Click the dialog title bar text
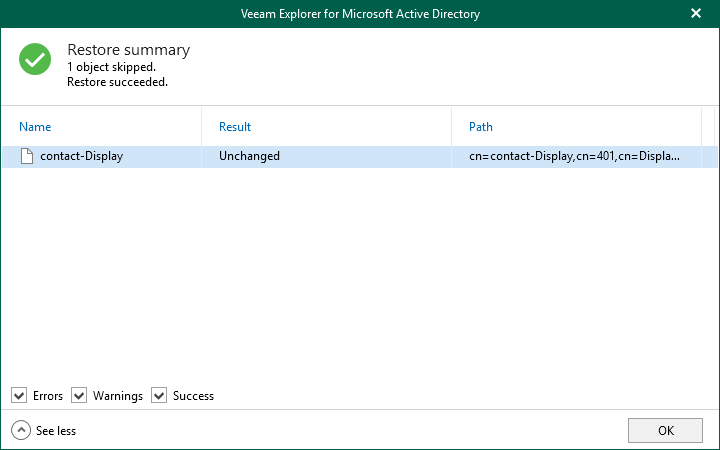This screenshot has width=720, height=450. (x=360, y=14)
